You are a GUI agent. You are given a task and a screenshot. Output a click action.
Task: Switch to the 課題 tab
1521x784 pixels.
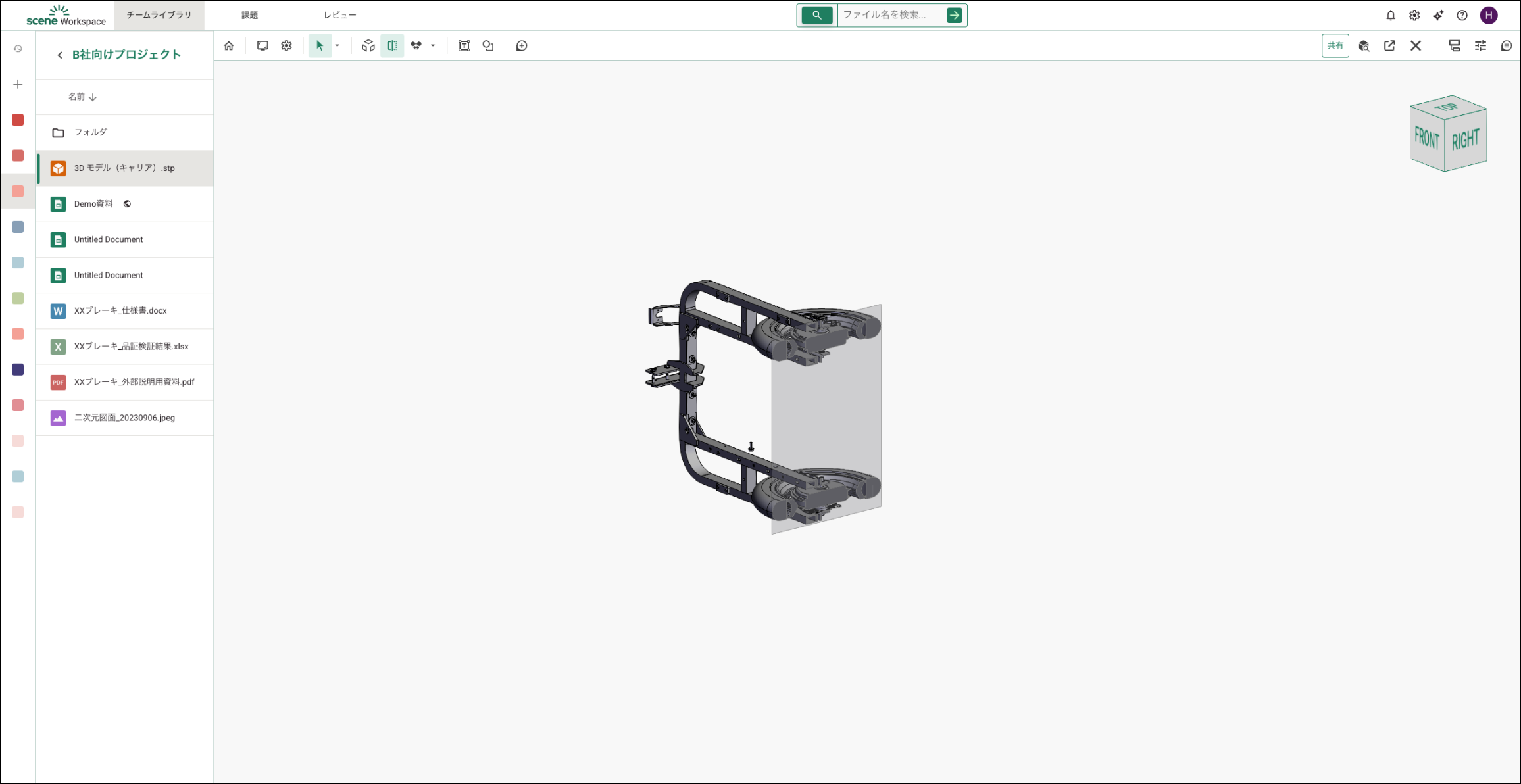249,15
